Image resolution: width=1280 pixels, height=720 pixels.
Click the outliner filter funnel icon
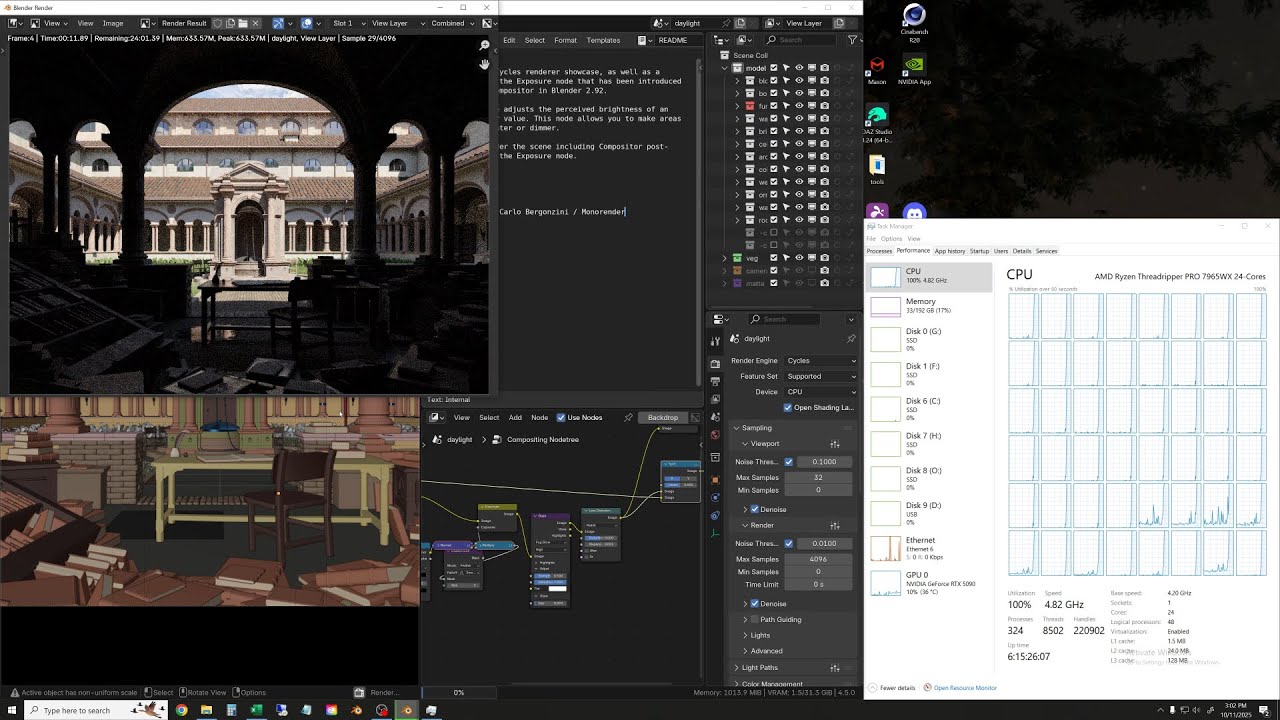852,40
